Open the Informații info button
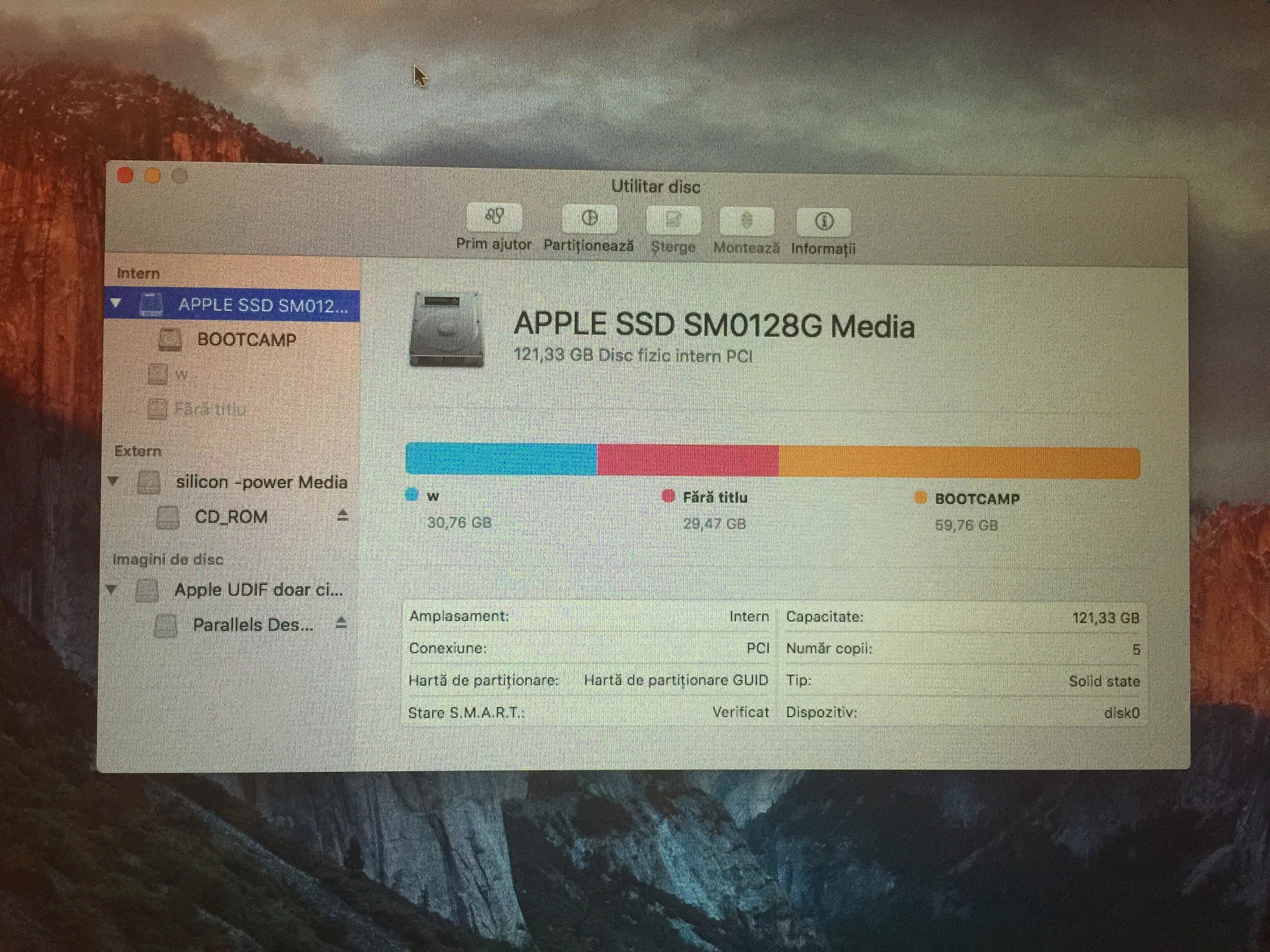 824,222
